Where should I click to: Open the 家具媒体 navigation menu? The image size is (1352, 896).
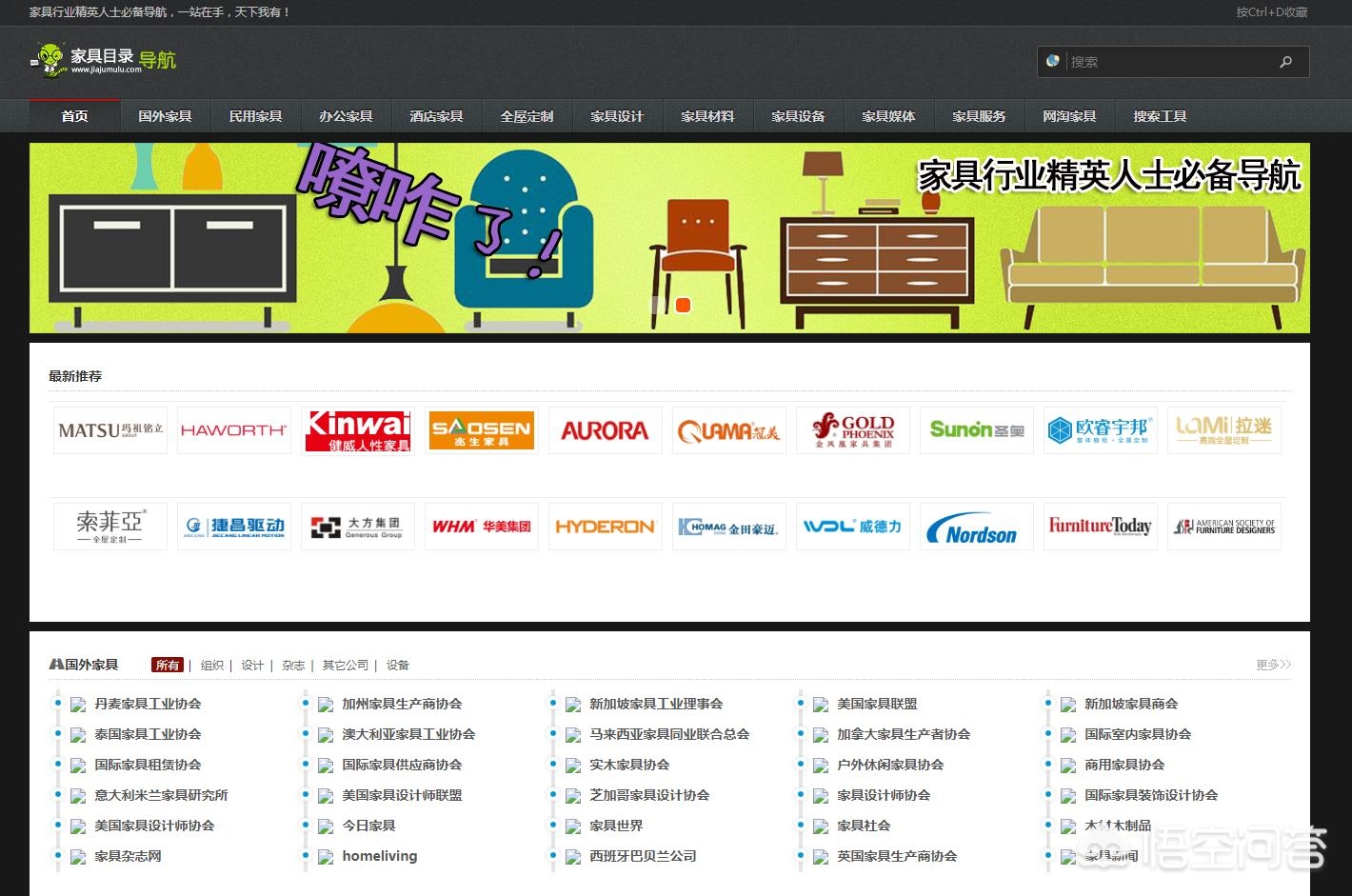click(x=888, y=116)
